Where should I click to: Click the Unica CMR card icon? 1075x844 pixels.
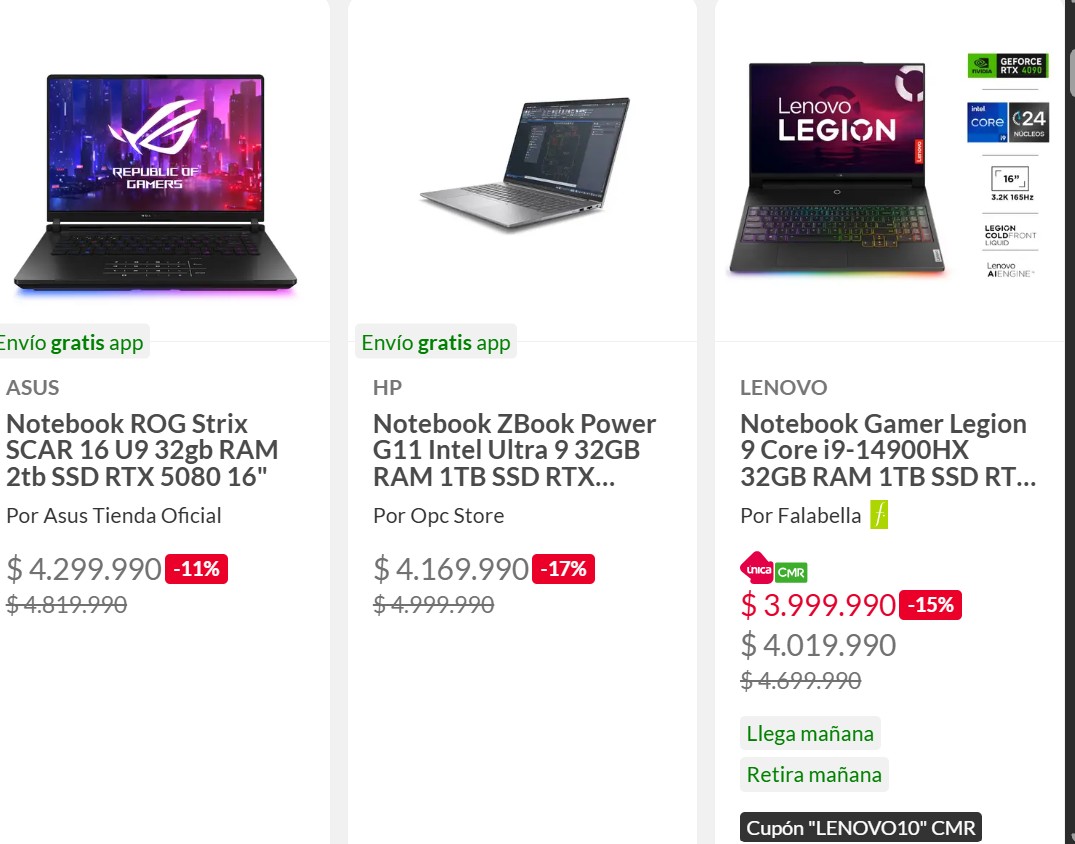pyautogui.click(x=773, y=570)
